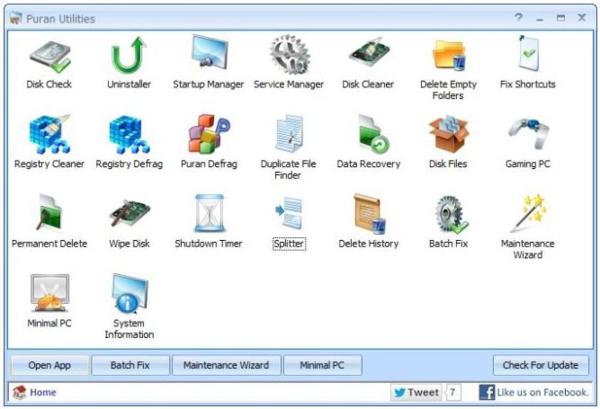Open the System Information icon
This screenshot has width=600, height=409.
point(130,293)
